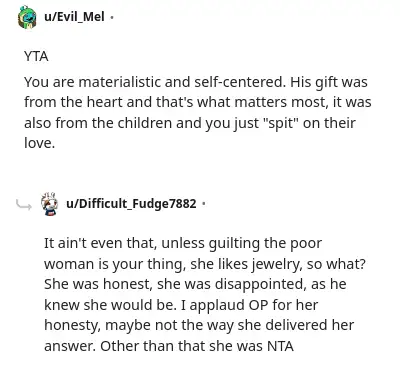Click the line starting 'It ain't even that'

[x=183, y=244]
